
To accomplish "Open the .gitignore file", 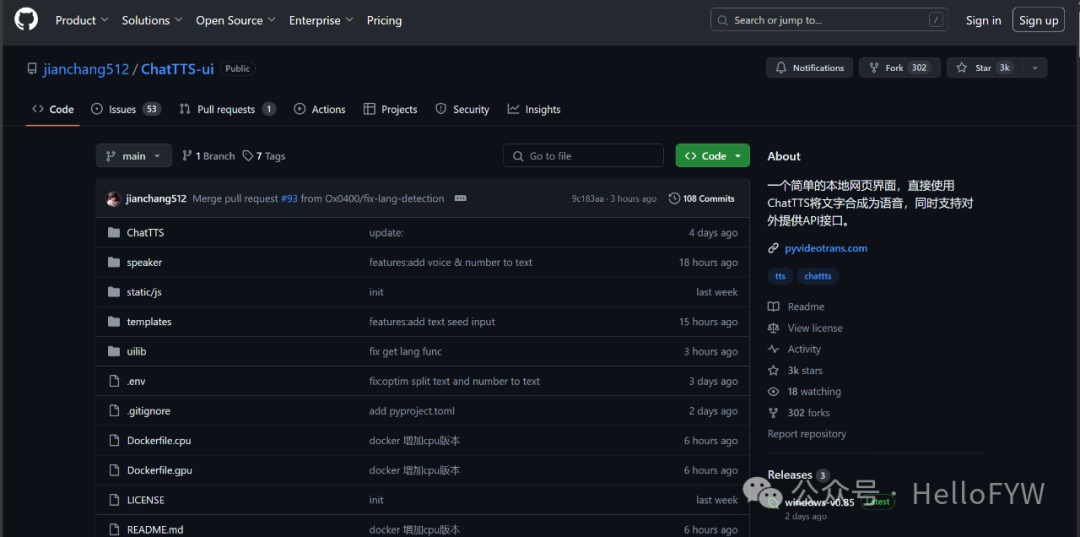I will [148, 411].
